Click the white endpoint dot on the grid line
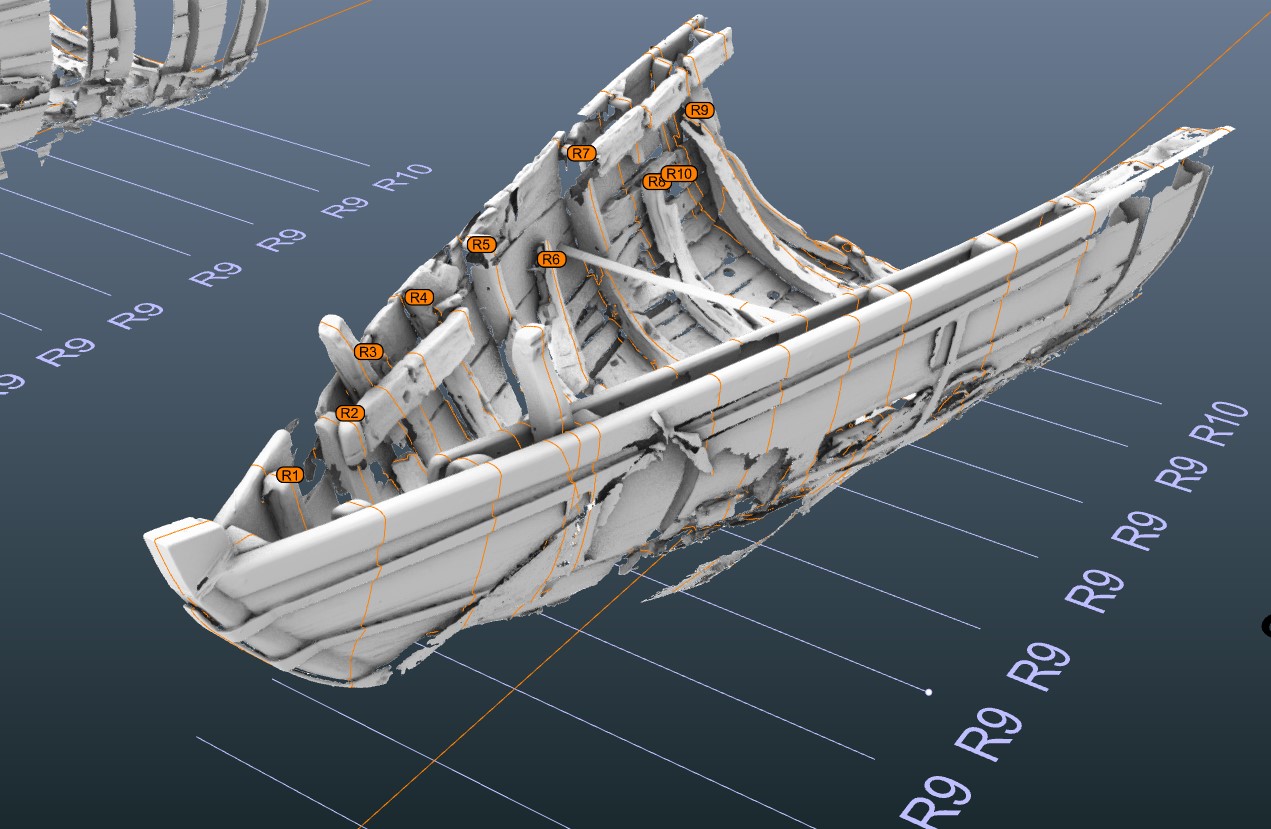This screenshot has height=829, width=1271. tap(929, 692)
